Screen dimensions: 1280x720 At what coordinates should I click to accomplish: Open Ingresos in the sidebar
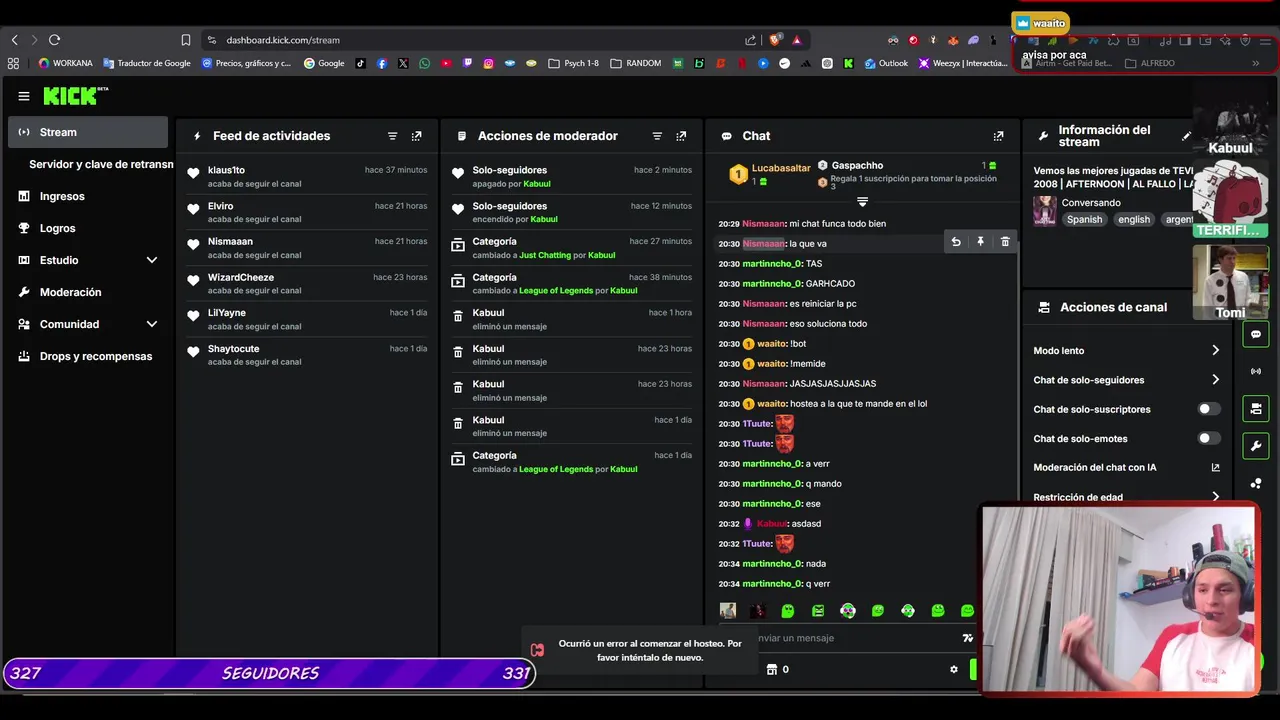click(x=88, y=196)
